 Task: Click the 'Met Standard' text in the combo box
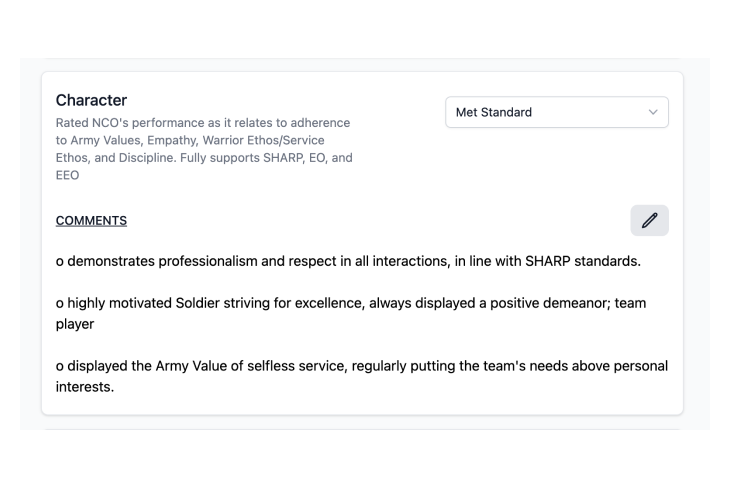click(x=493, y=112)
